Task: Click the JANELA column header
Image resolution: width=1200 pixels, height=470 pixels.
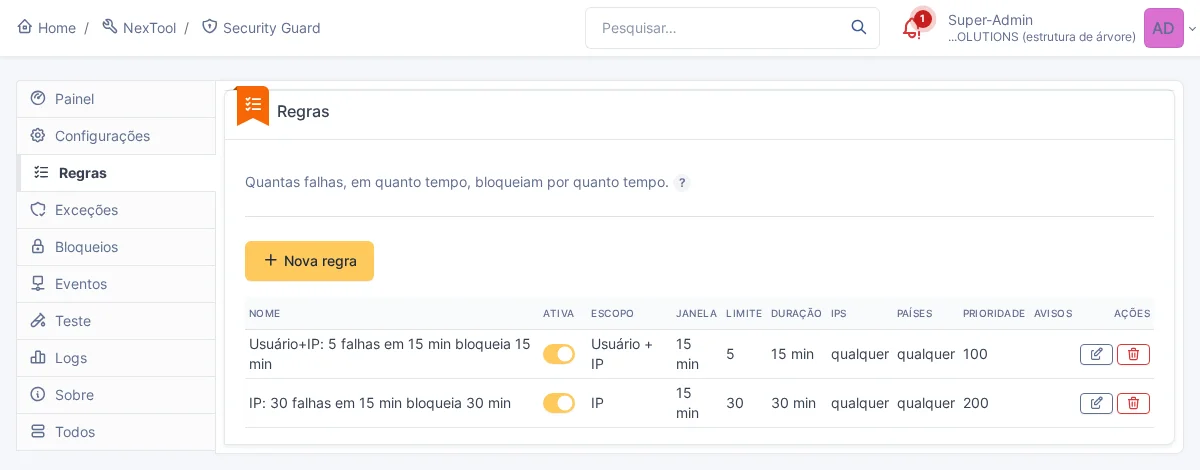Action: 696,313
